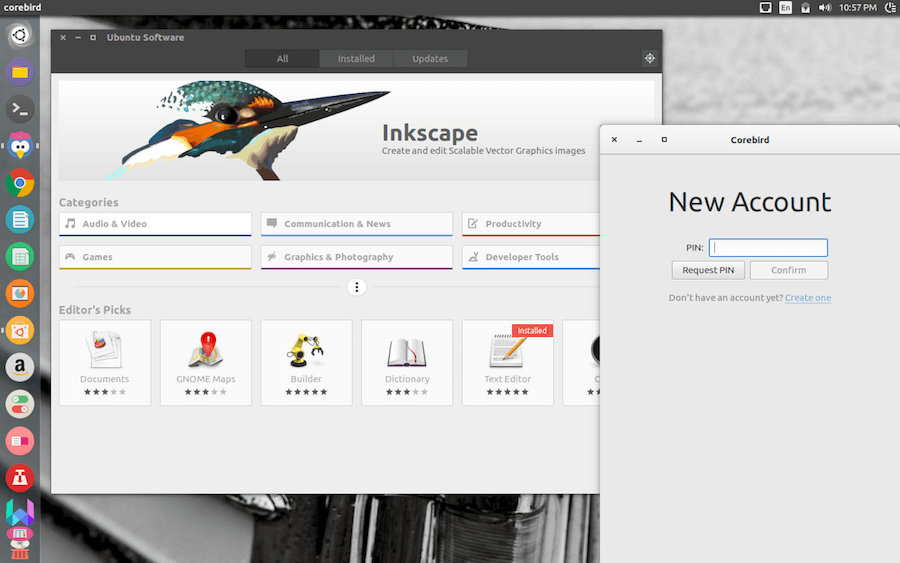Image resolution: width=900 pixels, height=563 pixels.
Task: Open the Builder app card
Action: 306,363
